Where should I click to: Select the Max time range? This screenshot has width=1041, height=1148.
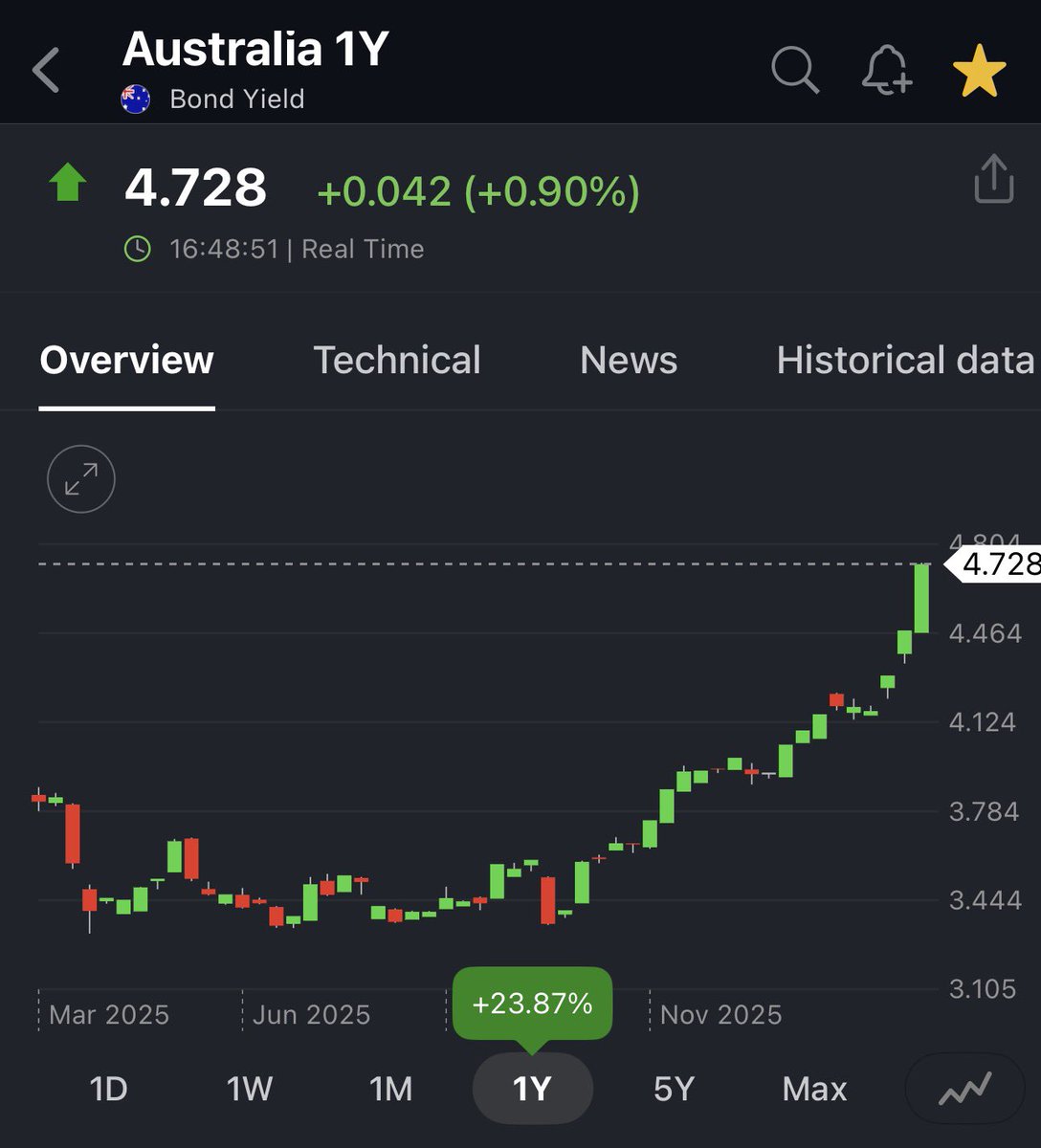(814, 1089)
